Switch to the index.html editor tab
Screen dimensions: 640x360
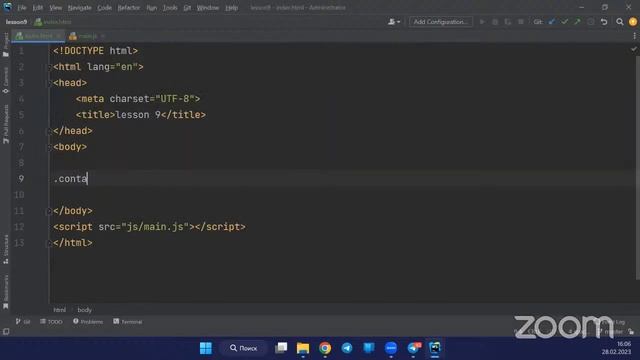tap(38, 36)
